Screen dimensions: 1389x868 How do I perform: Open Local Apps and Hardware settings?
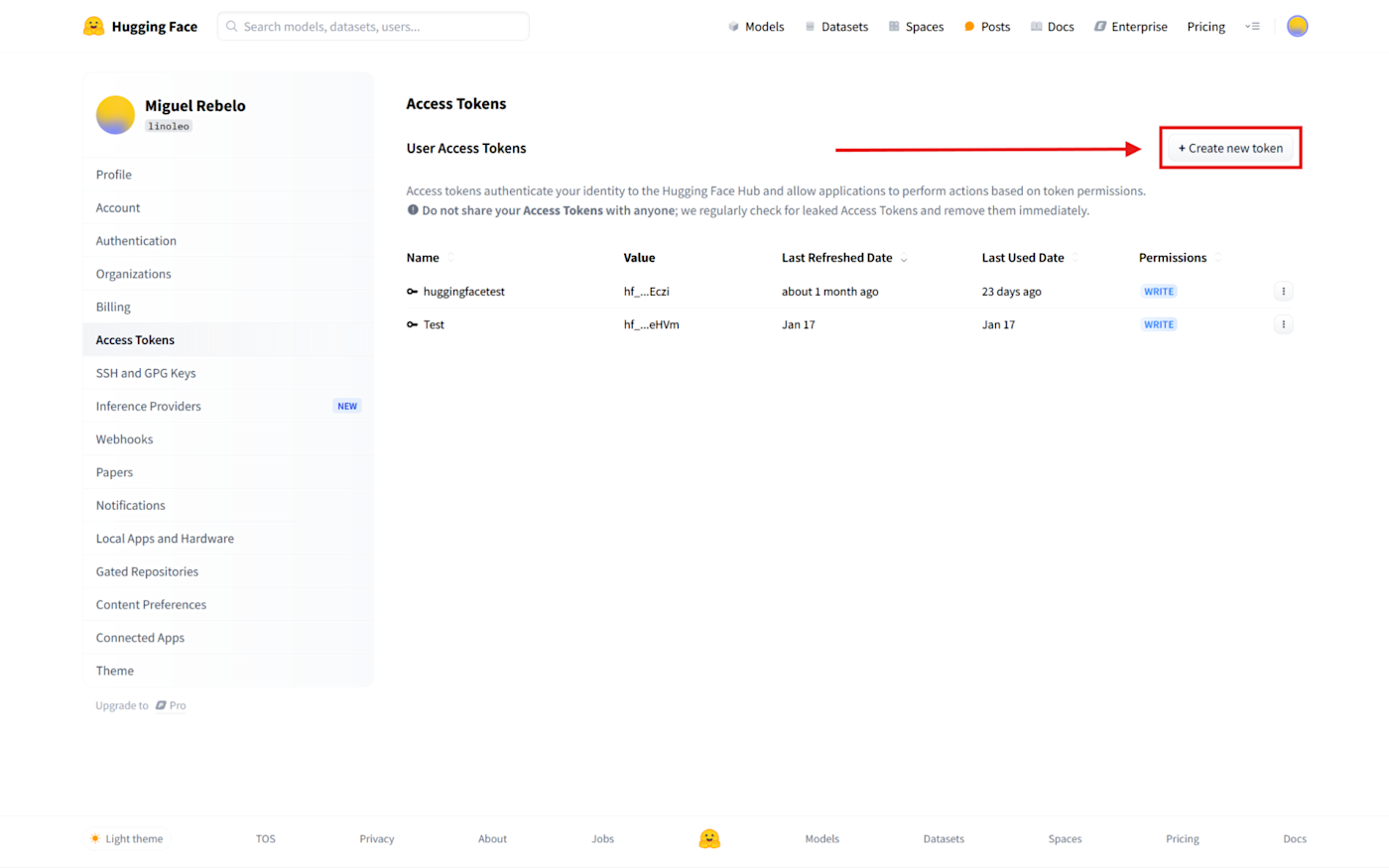click(x=228, y=539)
